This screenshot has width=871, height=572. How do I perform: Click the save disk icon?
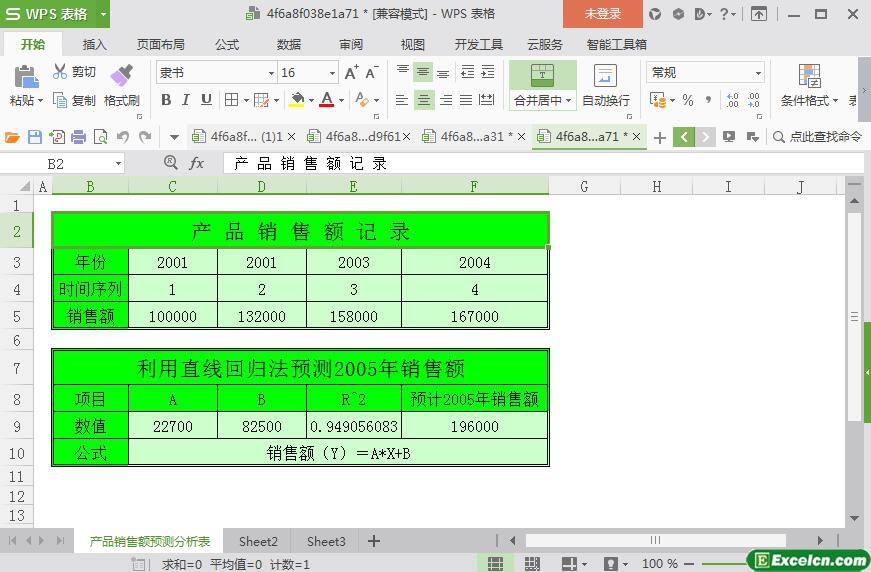pos(34,137)
